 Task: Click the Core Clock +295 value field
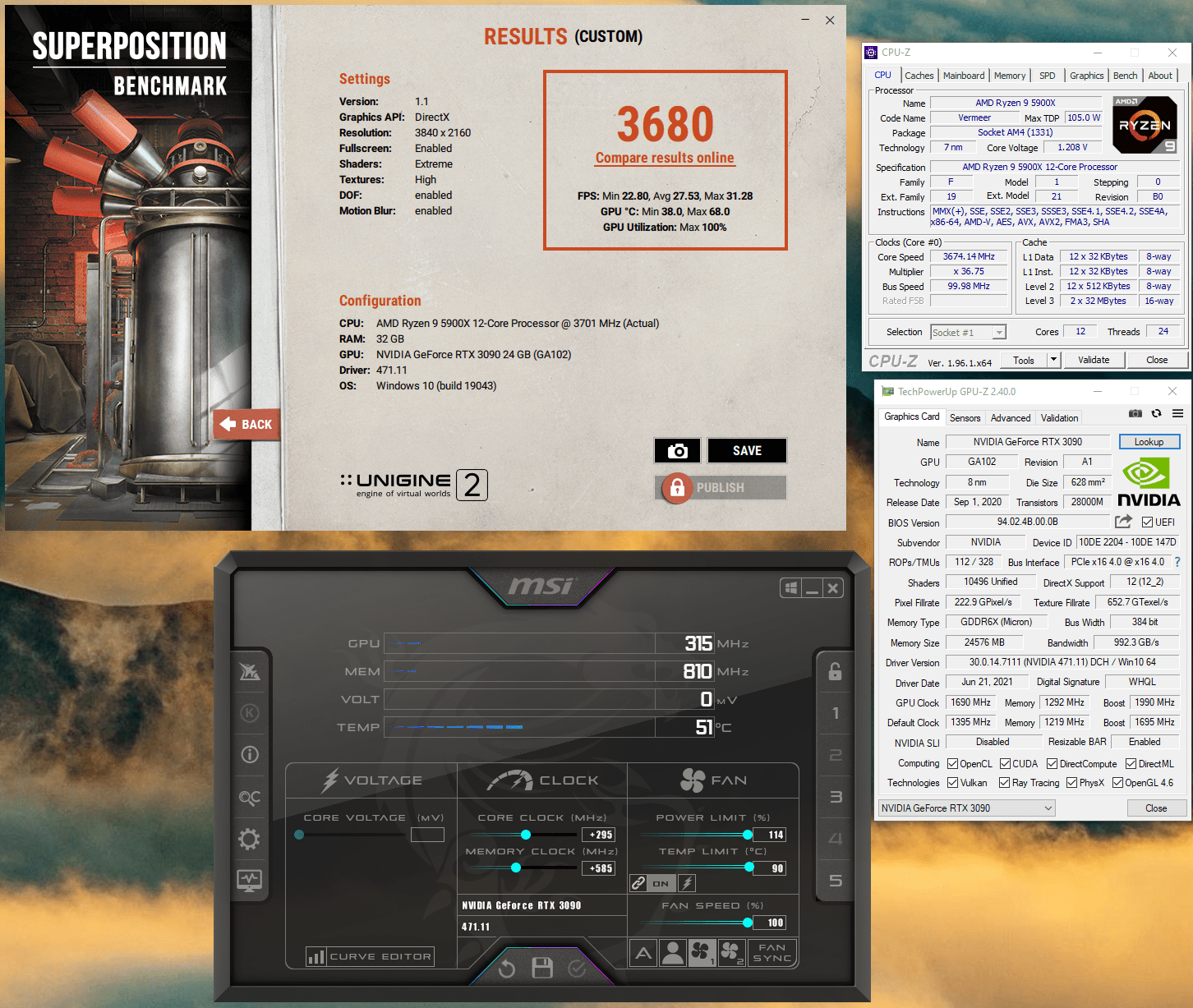click(599, 835)
